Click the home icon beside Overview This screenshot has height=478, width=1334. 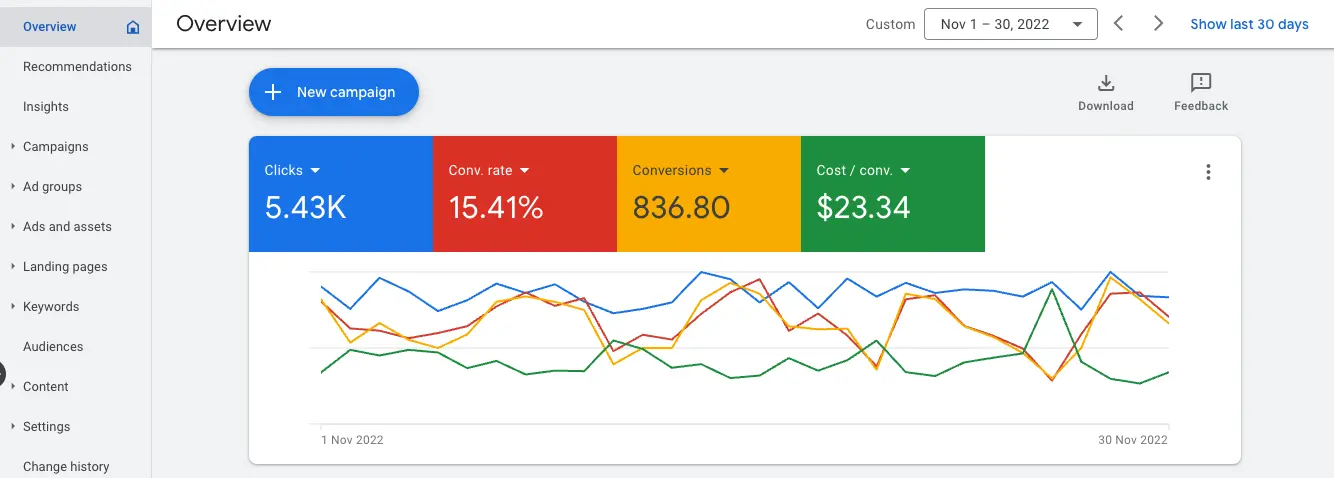click(x=133, y=27)
